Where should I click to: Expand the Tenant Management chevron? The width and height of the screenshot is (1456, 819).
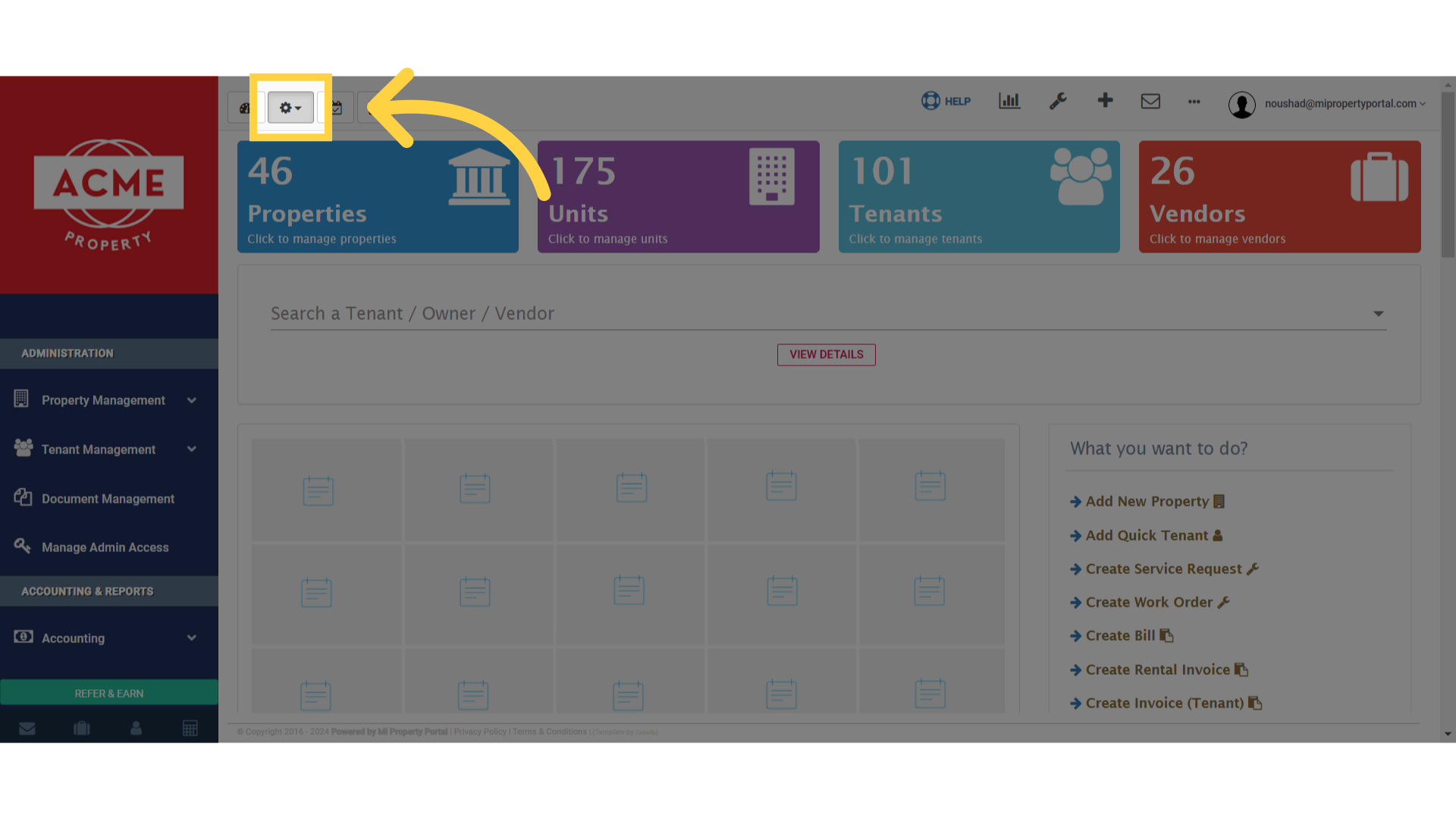pyautogui.click(x=192, y=450)
